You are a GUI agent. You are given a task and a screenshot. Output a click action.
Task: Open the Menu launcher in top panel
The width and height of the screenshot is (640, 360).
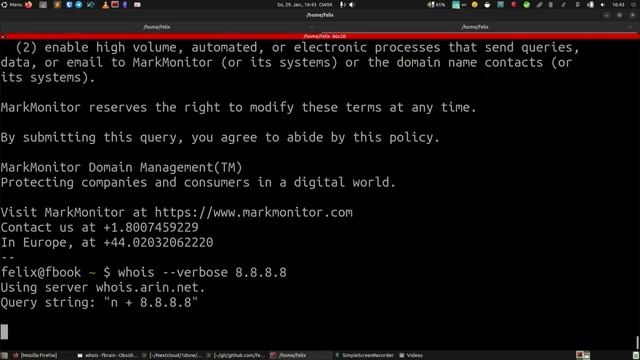12,4
